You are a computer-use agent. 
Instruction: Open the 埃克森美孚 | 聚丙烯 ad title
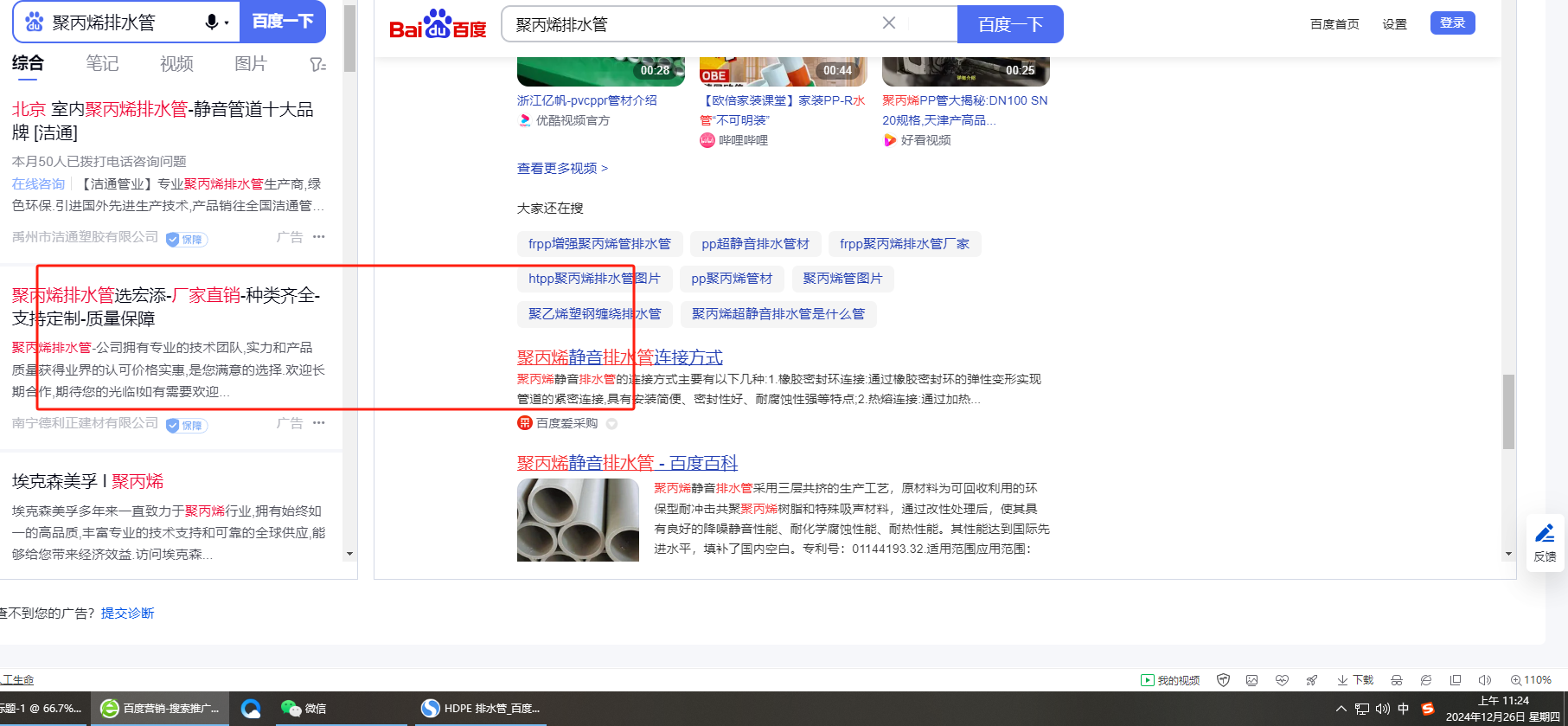(87, 481)
